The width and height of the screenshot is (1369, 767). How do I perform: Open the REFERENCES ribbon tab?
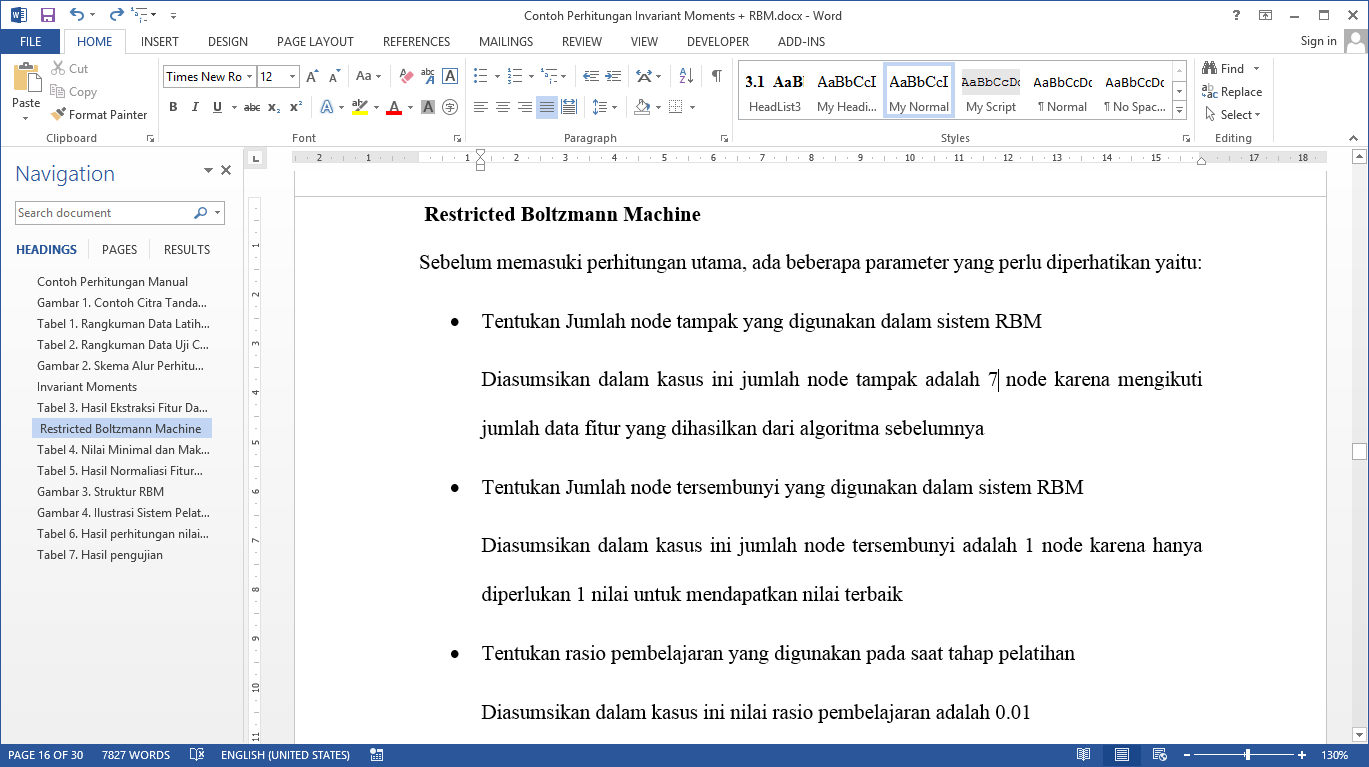point(416,42)
